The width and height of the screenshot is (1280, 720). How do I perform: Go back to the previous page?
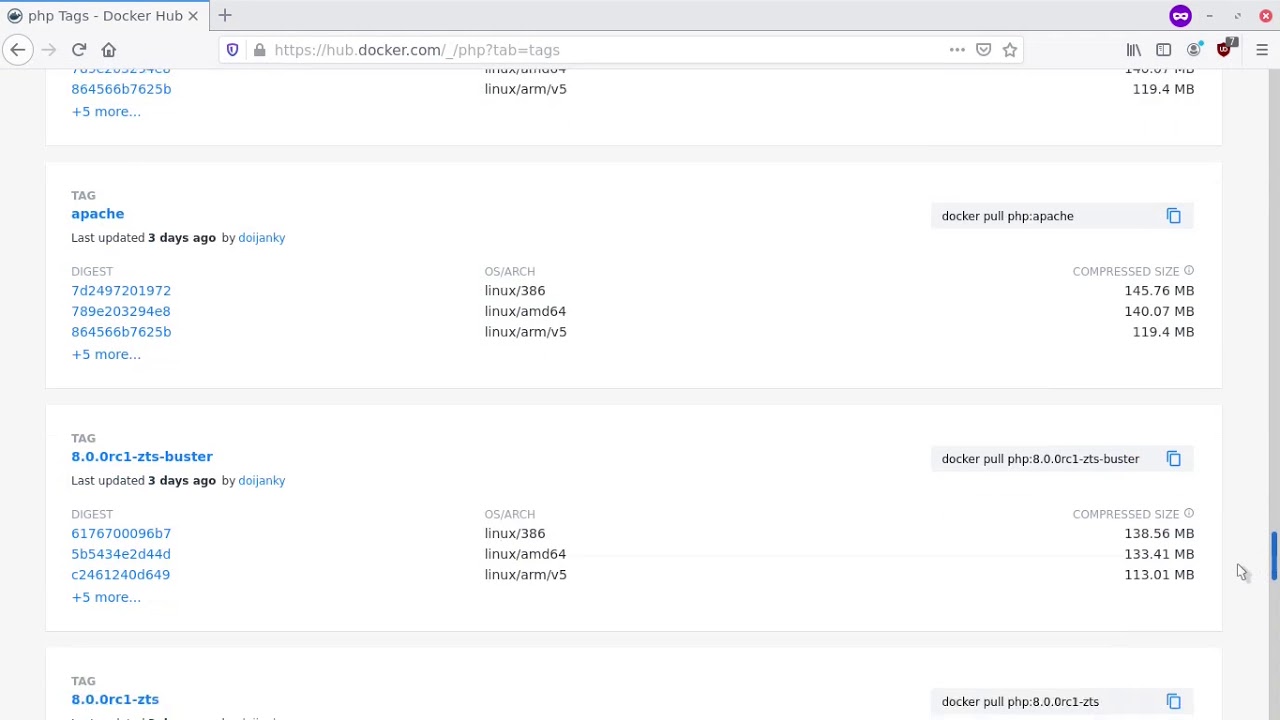coord(18,50)
